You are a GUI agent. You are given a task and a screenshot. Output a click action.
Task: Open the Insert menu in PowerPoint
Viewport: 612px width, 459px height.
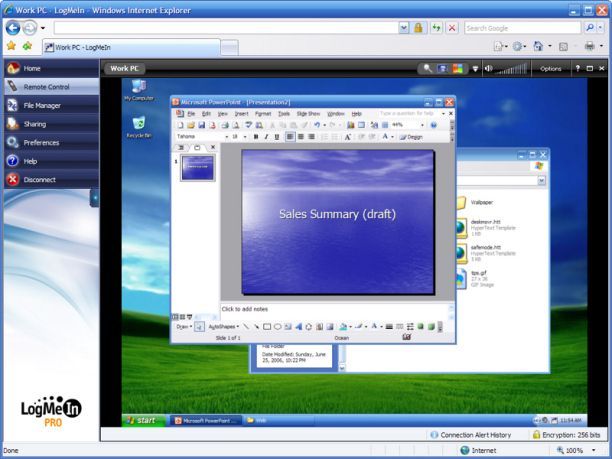(x=241, y=114)
